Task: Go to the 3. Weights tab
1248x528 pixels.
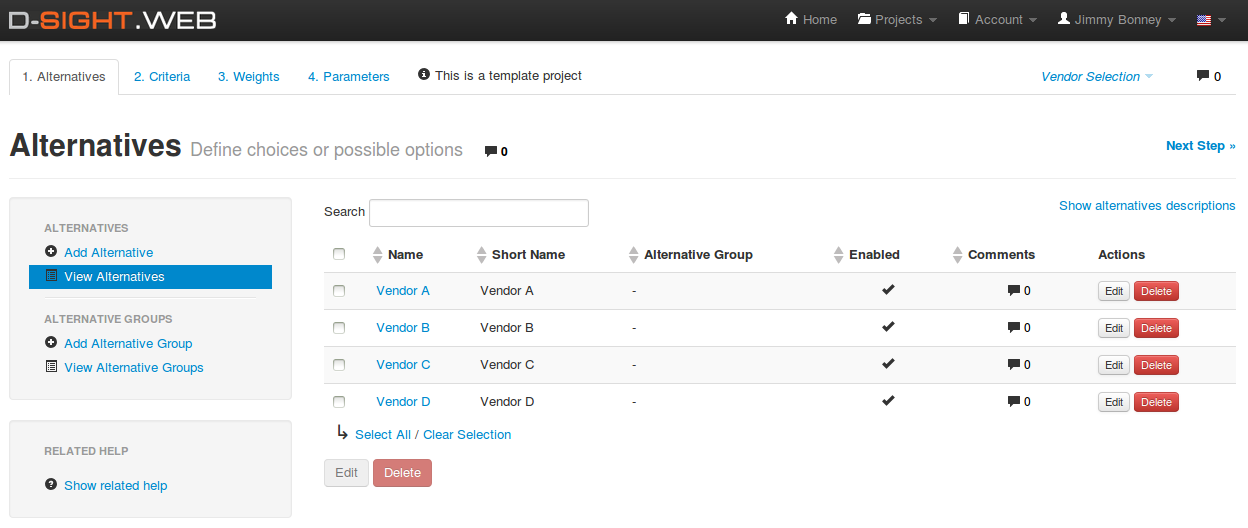Action: (249, 77)
